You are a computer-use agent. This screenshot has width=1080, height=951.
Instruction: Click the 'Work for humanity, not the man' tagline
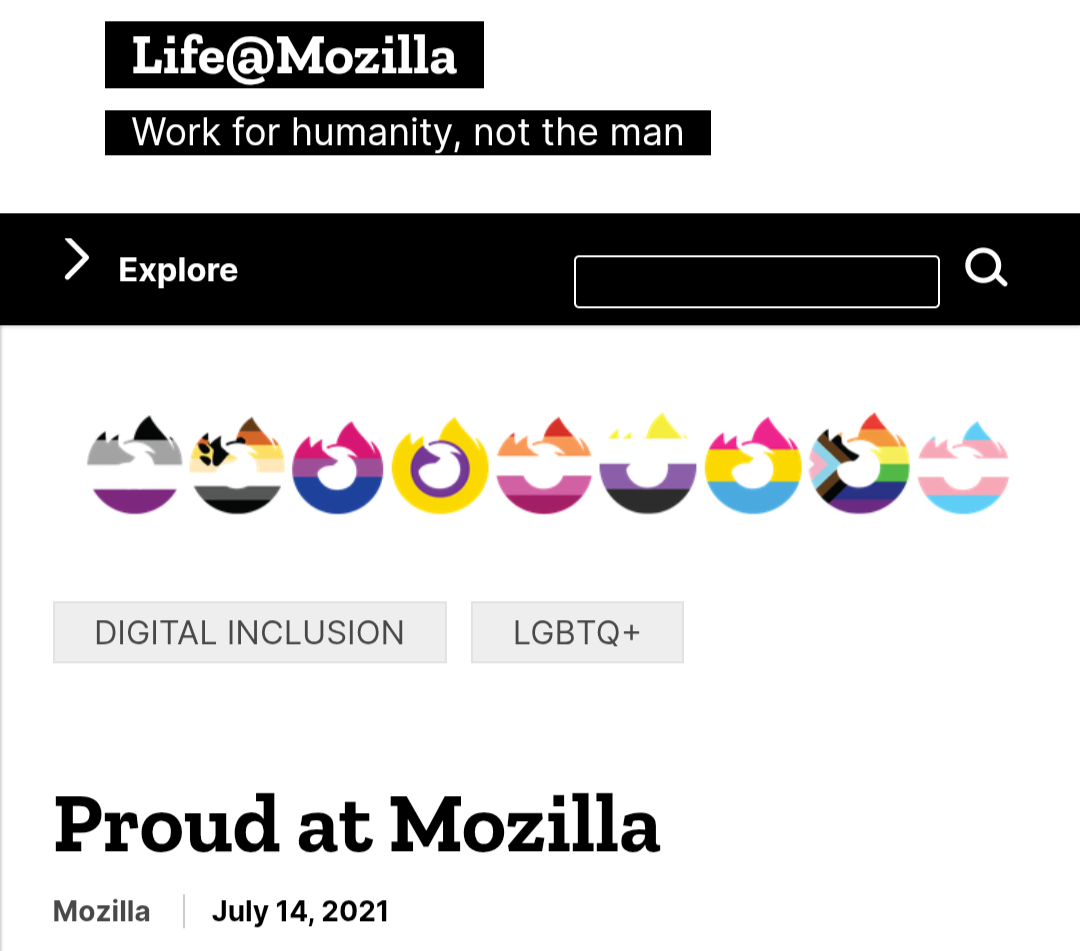click(x=407, y=132)
